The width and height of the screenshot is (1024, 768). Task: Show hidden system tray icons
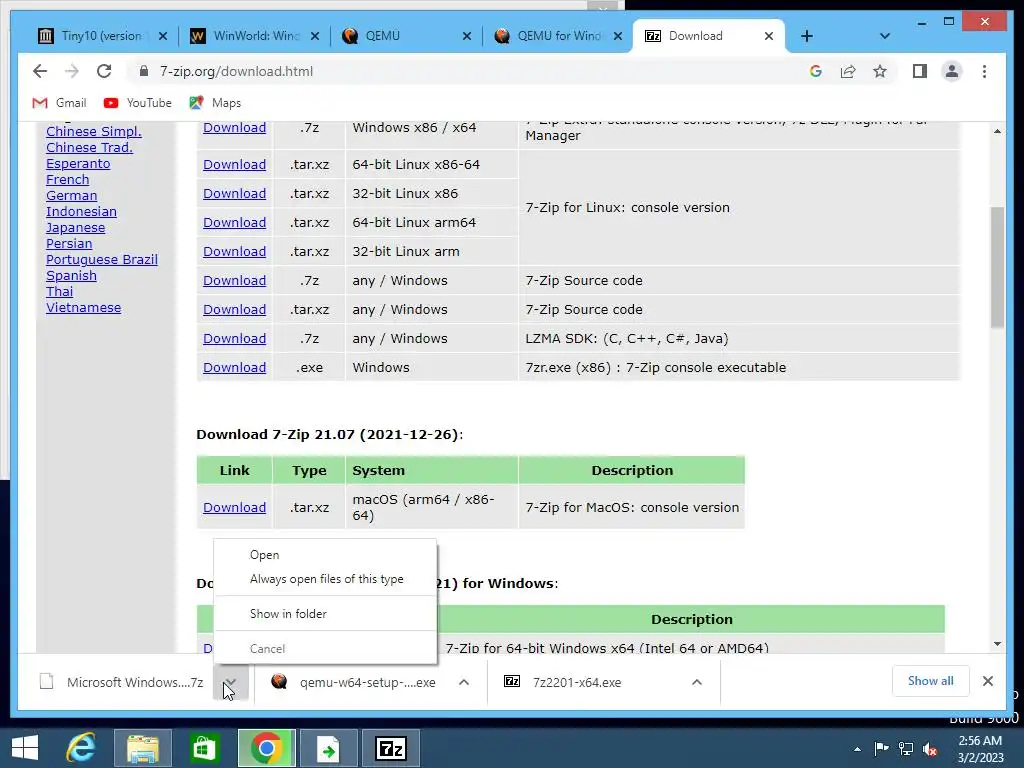[857, 749]
